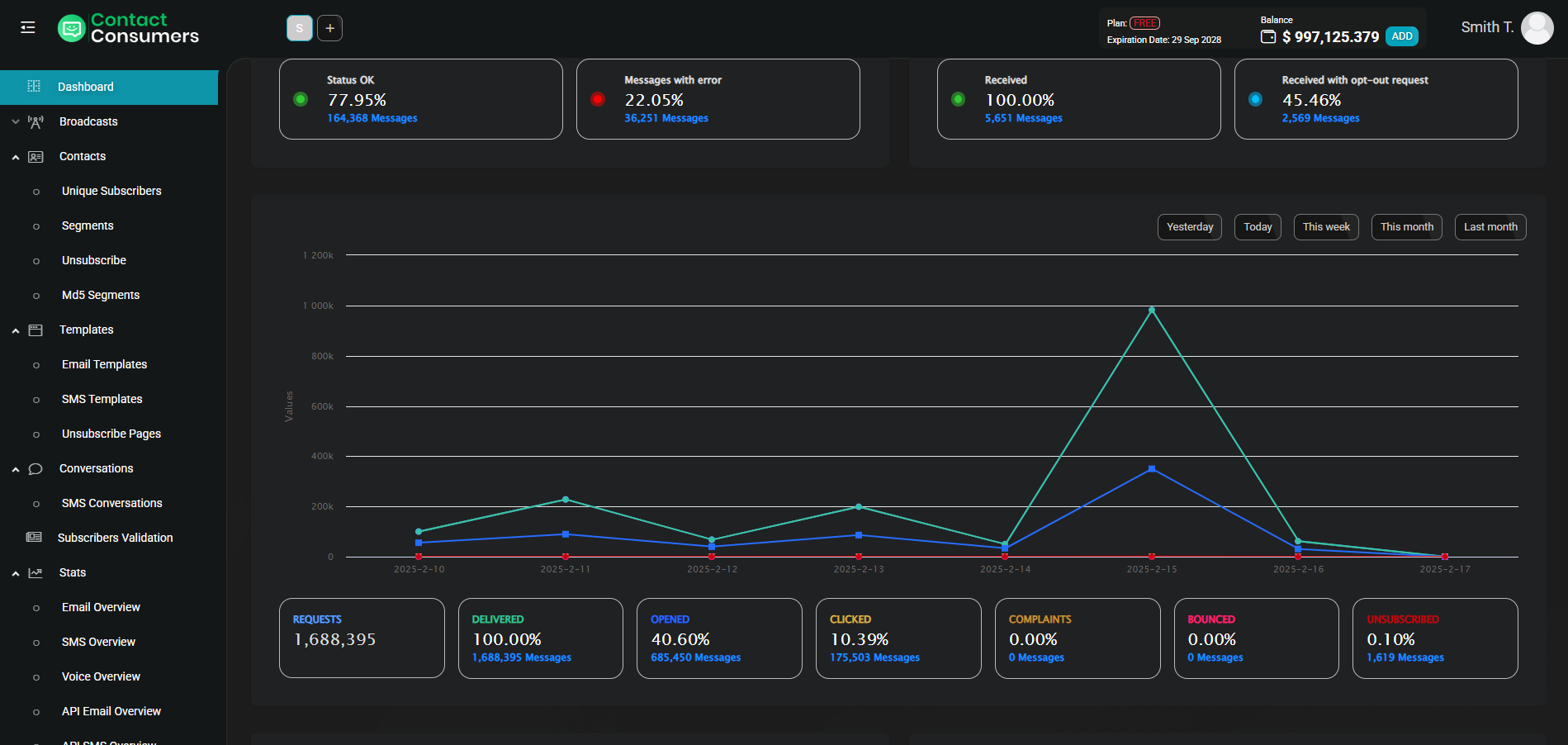This screenshot has height=745, width=1568.
Task: Click the Contacts card icon
Action: click(36, 156)
